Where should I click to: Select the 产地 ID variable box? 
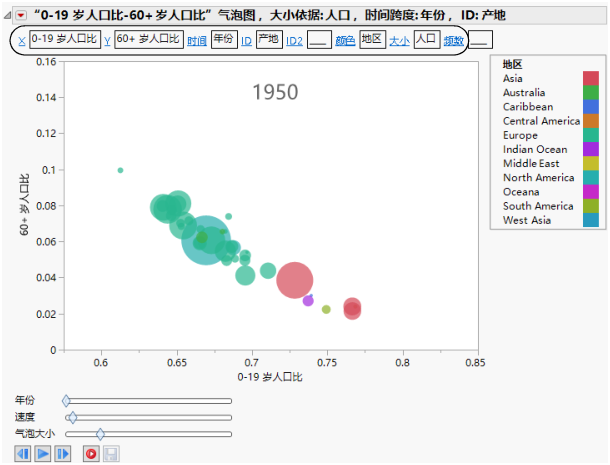pyautogui.click(x=269, y=39)
